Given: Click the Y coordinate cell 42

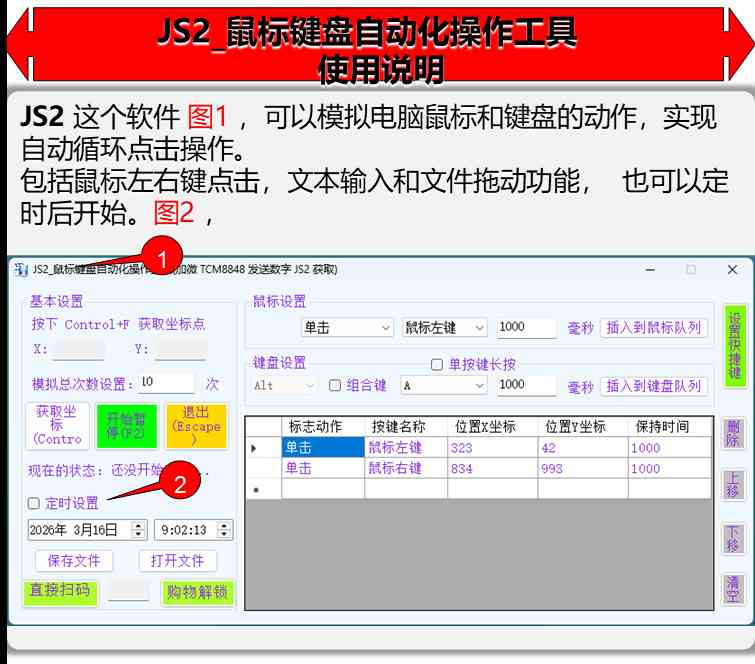Looking at the screenshot, I should [x=583, y=447].
